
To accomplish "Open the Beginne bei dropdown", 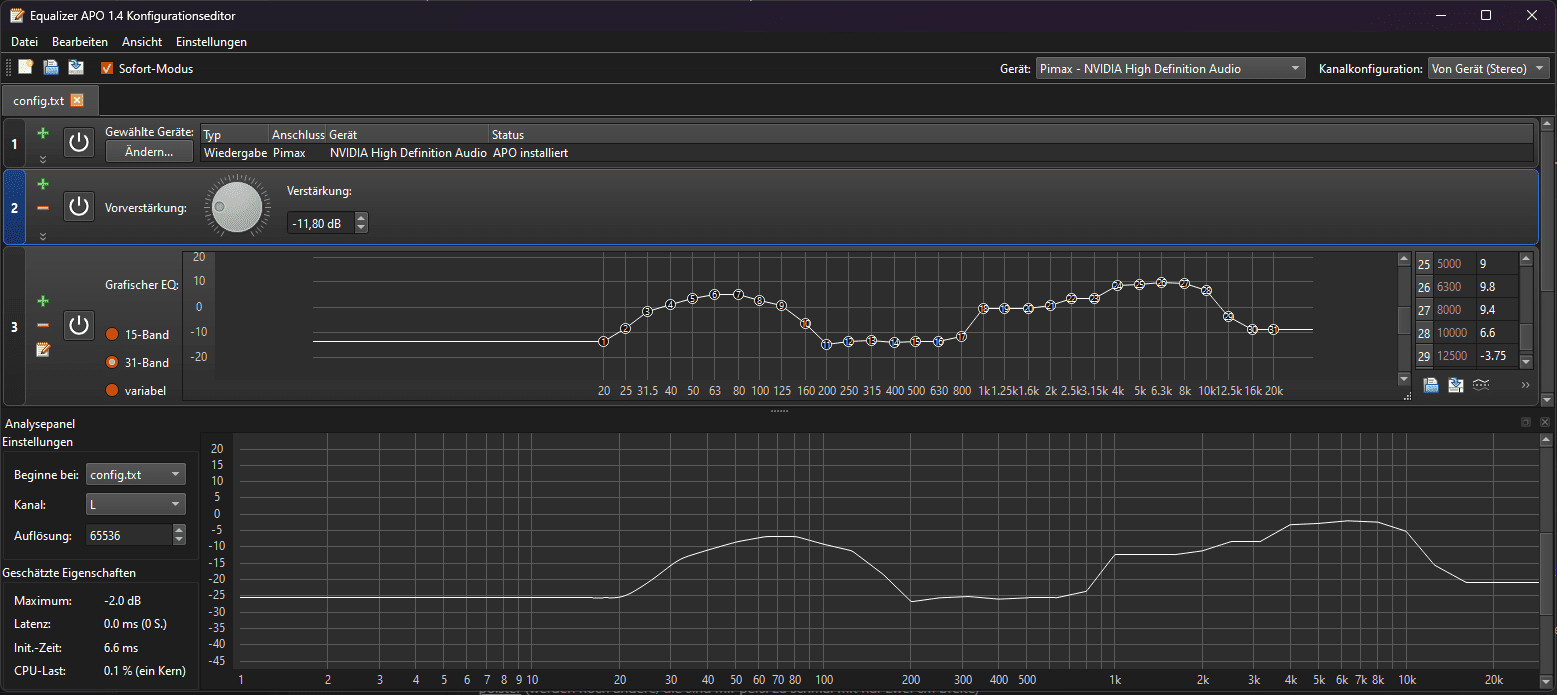I will pos(136,474).
